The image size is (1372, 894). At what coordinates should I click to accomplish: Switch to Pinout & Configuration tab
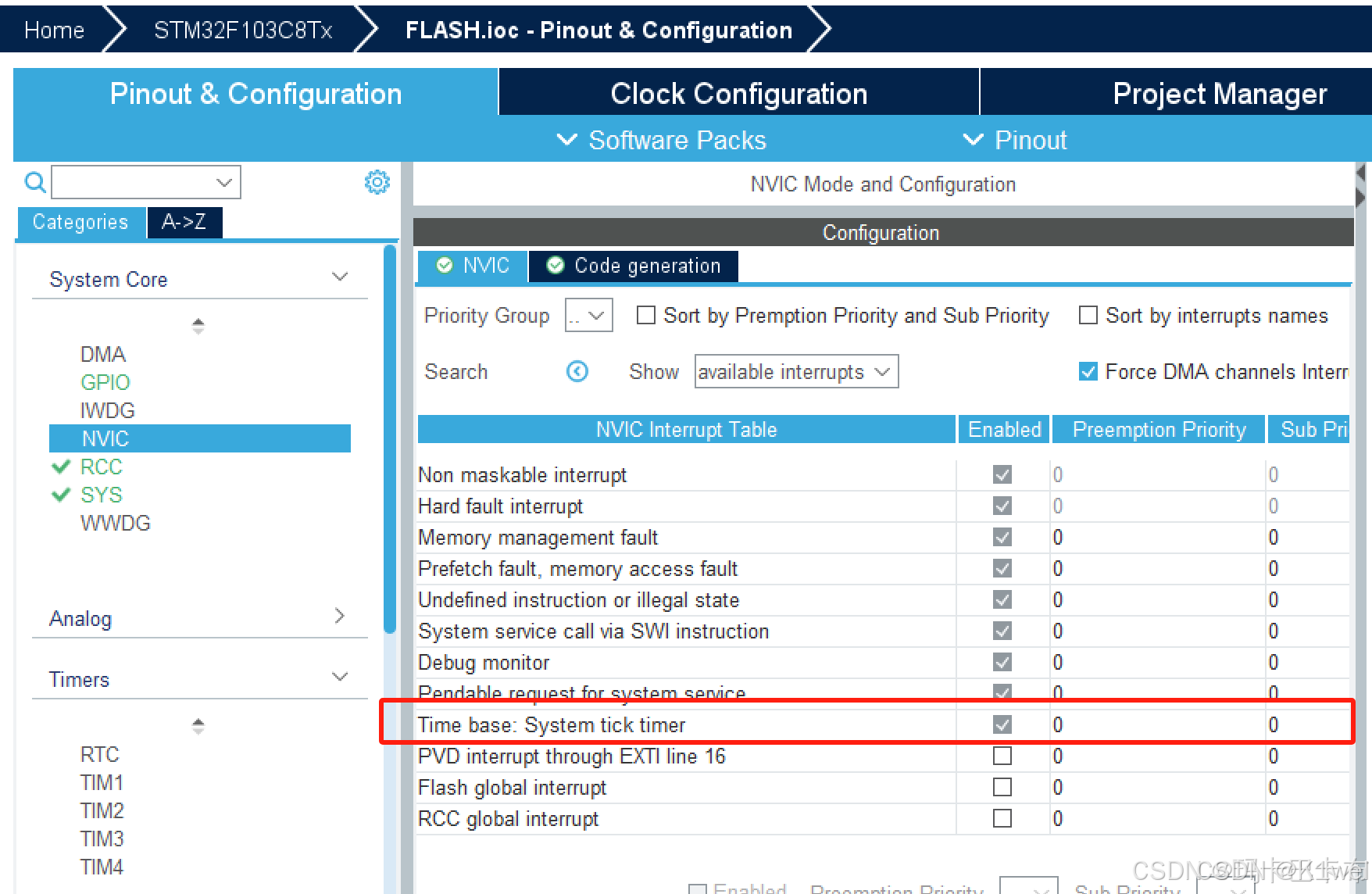coord(255,94)
